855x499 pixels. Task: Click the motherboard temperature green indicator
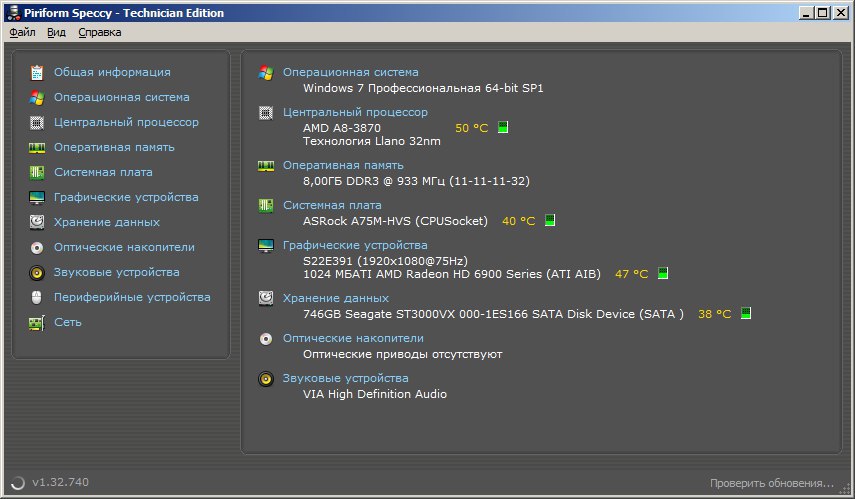click(550, 220)
